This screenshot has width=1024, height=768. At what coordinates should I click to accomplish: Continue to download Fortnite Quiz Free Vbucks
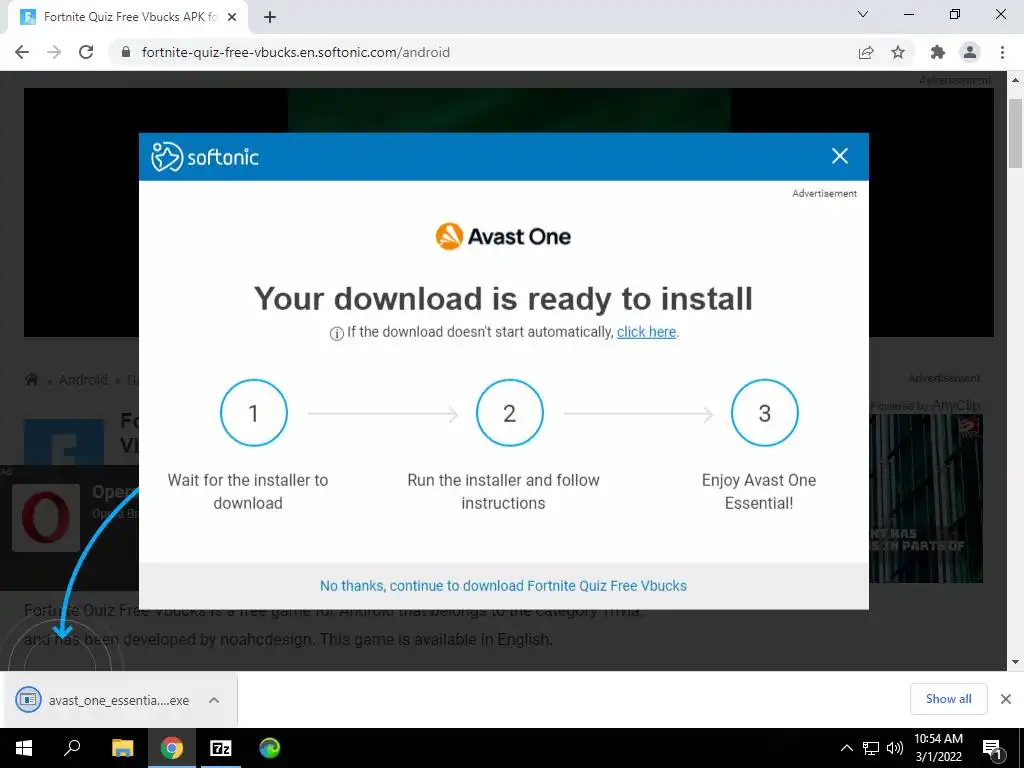503,586
